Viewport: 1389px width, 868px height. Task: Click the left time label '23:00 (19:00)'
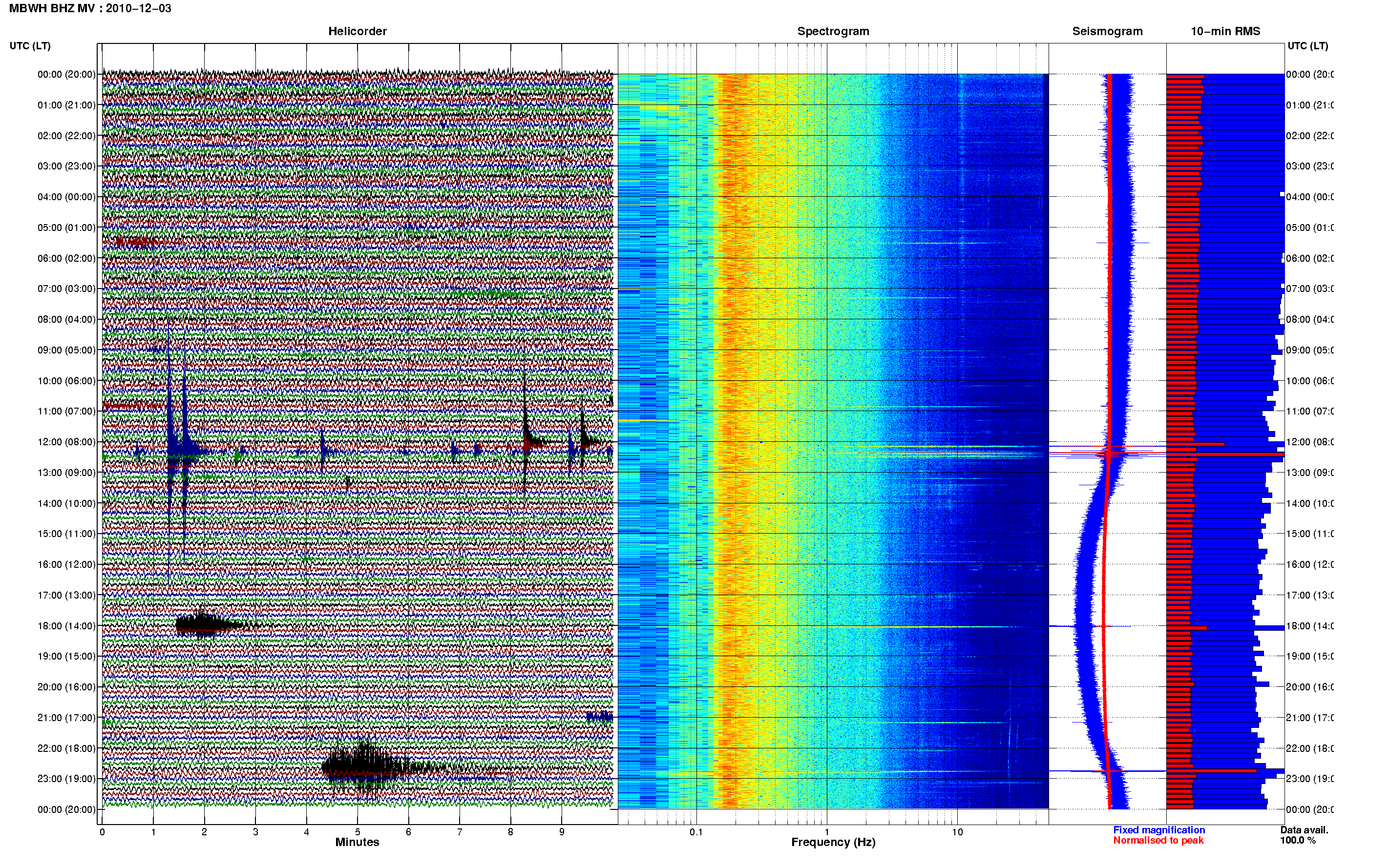pyautogui.click(x=66, y=779)
